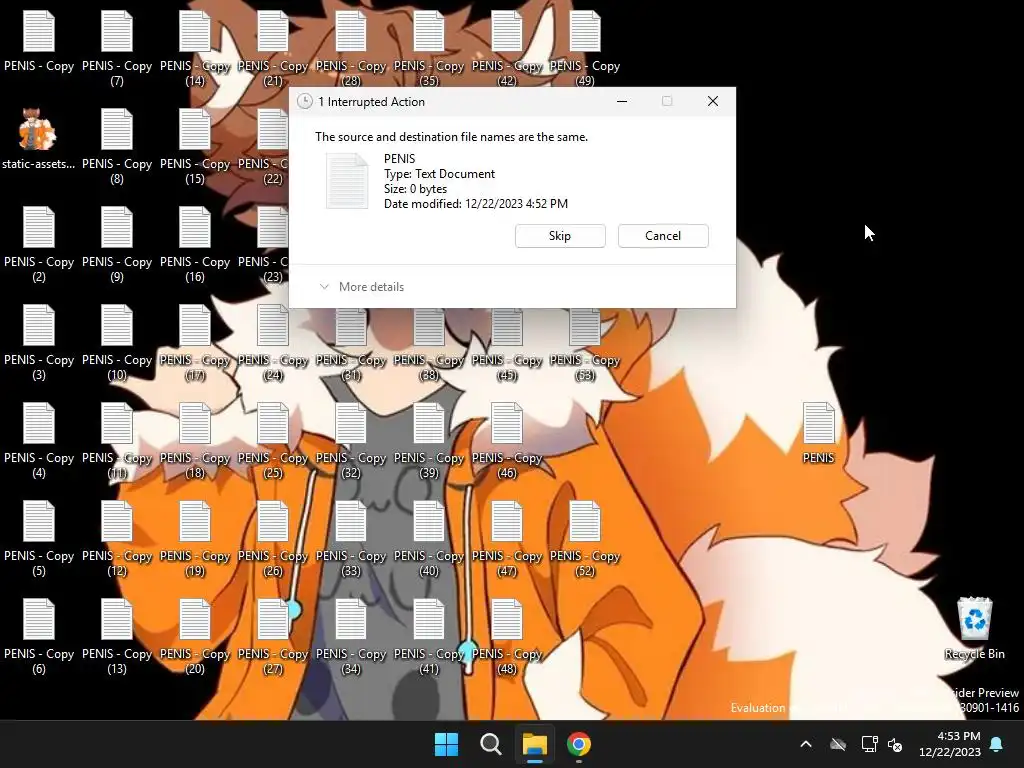Select the 'Copy (20)' text file icon

(195, 619)
